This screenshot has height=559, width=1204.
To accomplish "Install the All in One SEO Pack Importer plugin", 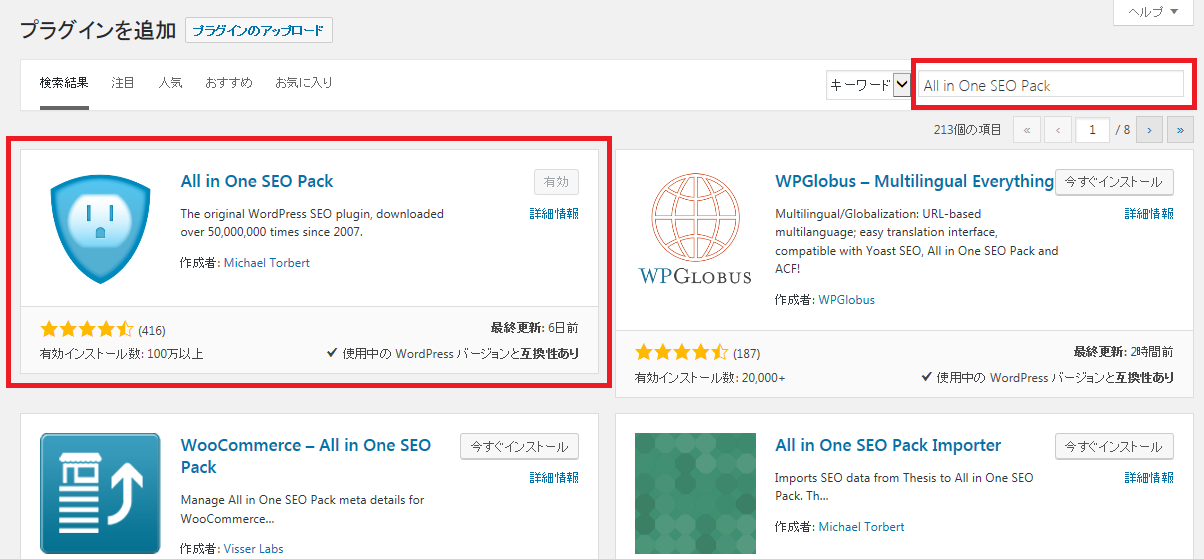I will 1113,447.
